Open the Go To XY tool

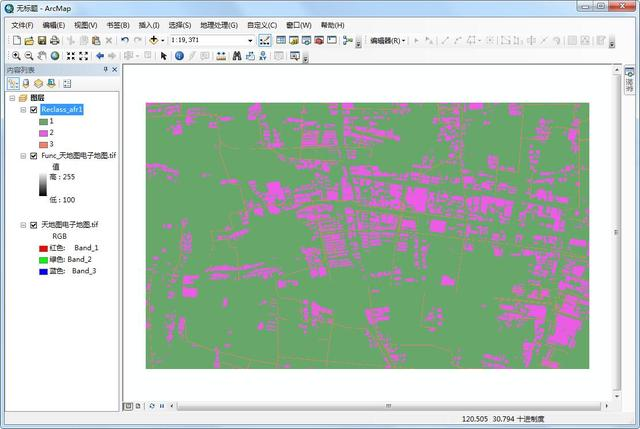262,56
